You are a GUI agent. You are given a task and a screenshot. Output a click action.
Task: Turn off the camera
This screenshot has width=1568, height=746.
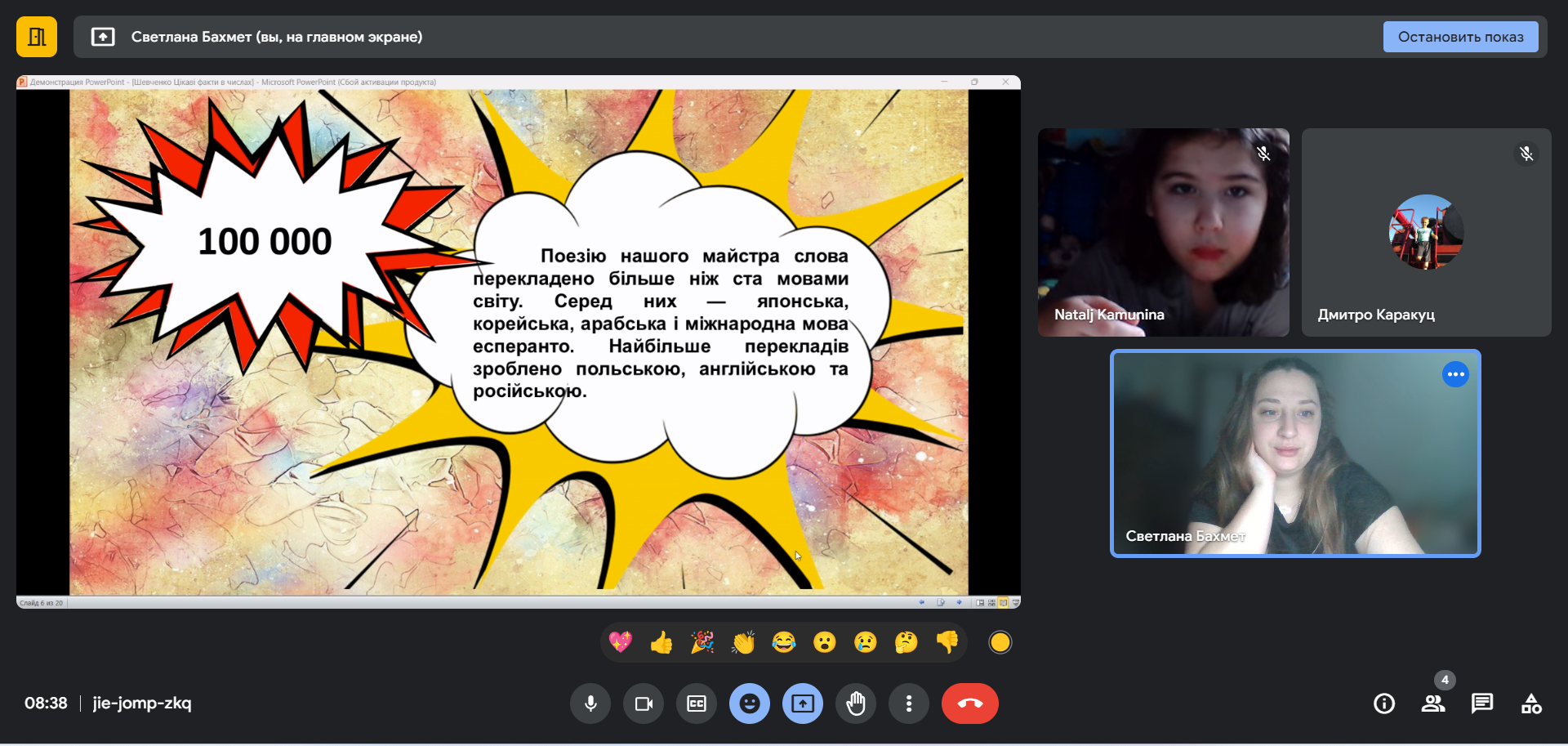point(644,704)
